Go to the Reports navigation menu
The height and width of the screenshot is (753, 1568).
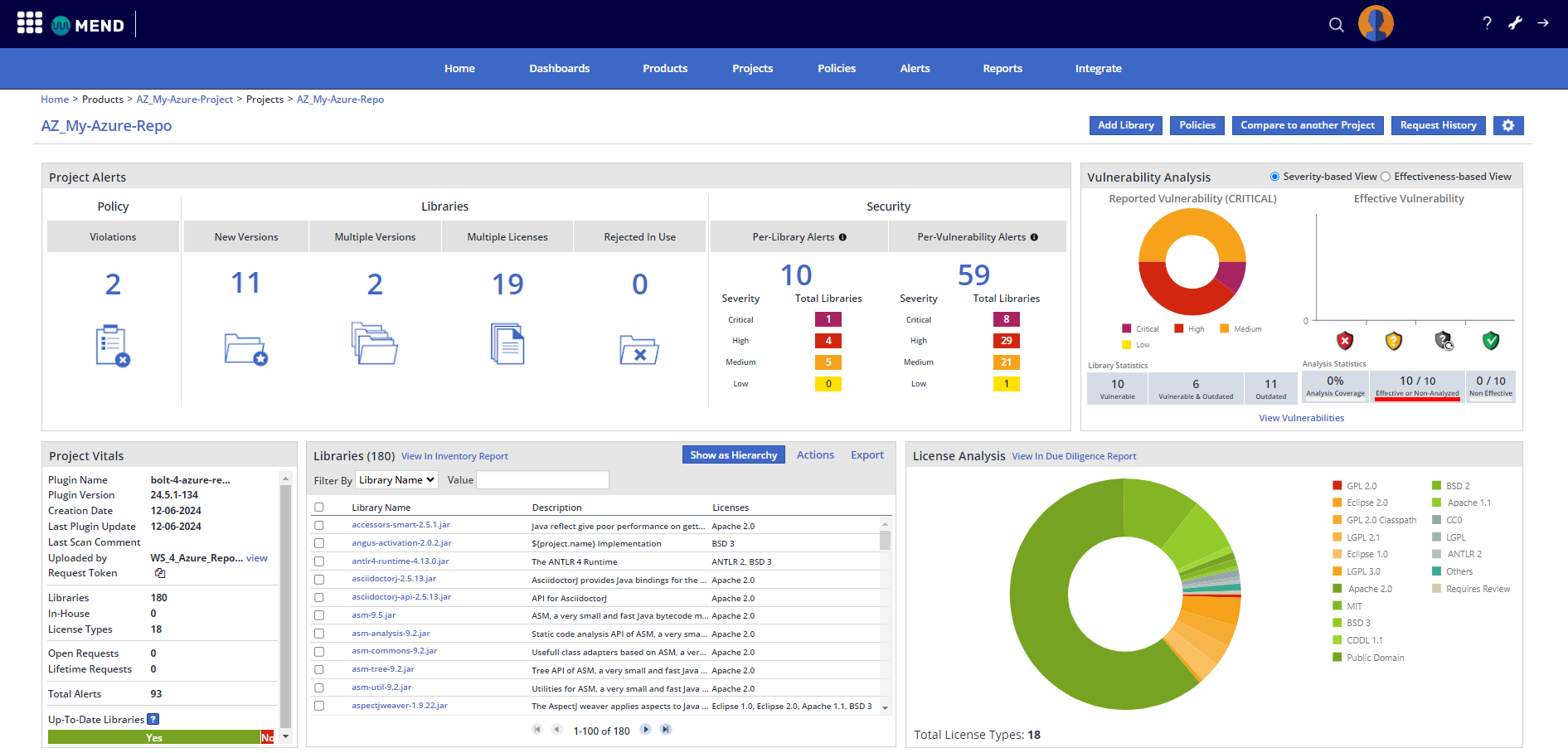[1002, 69]
